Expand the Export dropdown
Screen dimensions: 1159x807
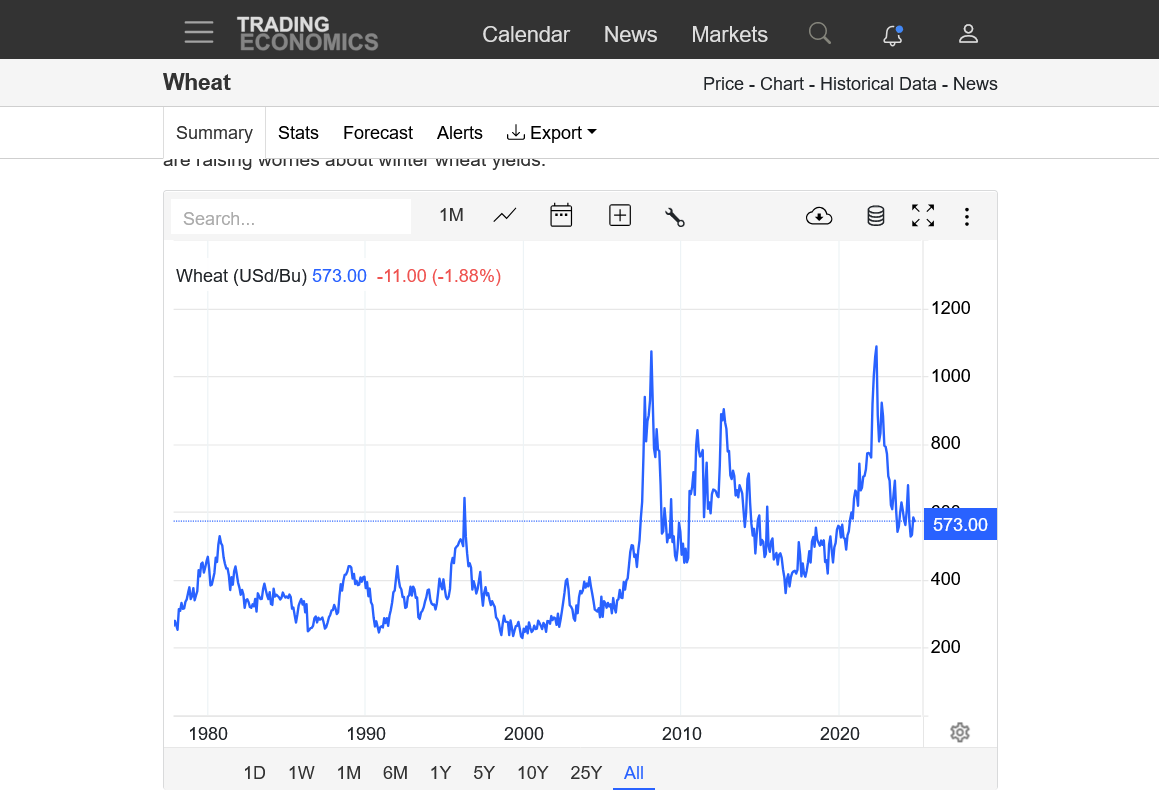coord(552,133)
